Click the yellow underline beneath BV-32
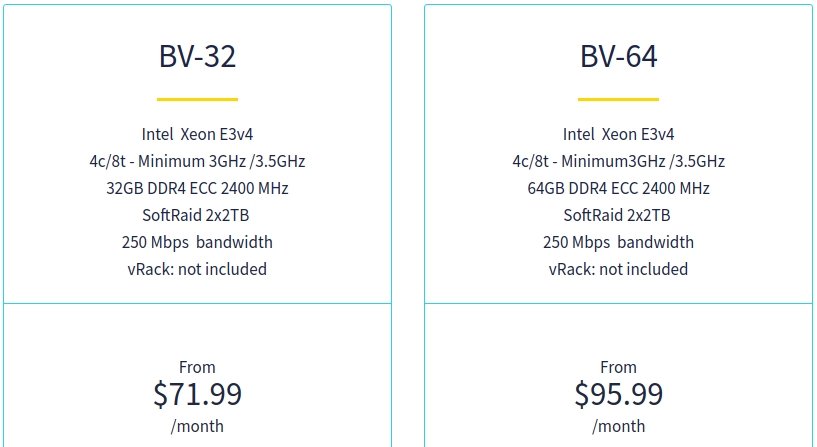 coord(197,99)
